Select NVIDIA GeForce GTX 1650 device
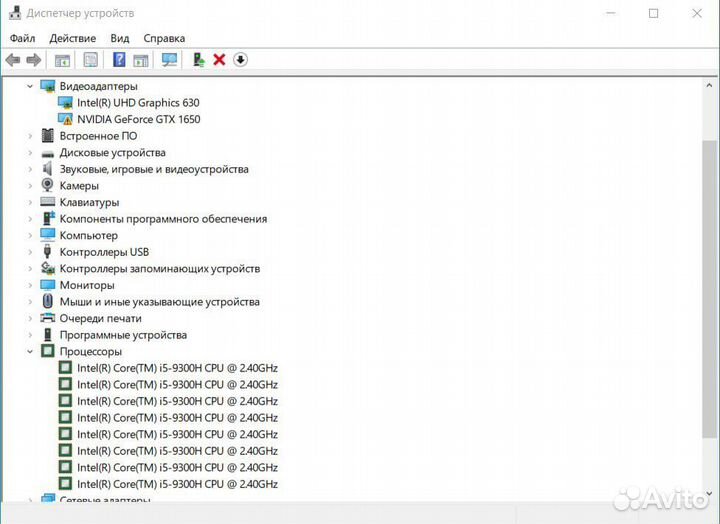The width and height of the screenshot is (720, 524). [x=138, y=119]
